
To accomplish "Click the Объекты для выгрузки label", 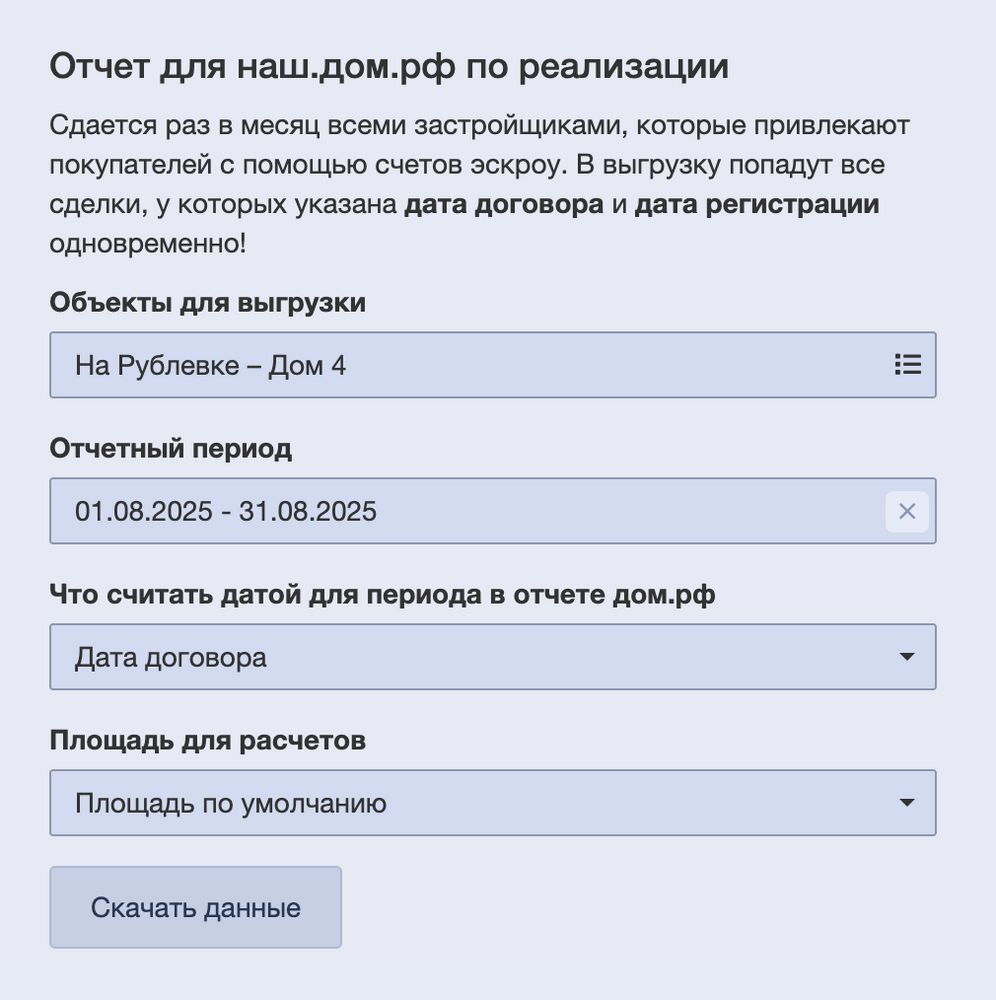I will point(207,303).
